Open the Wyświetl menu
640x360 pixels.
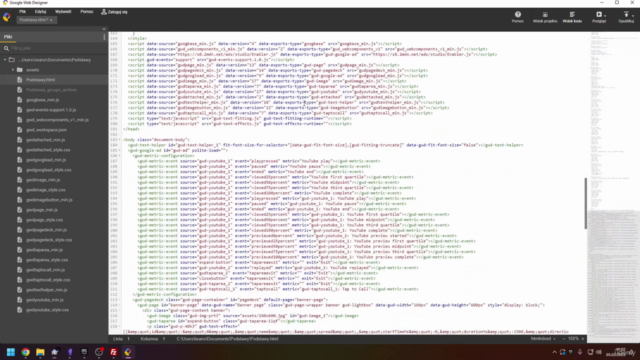pos(63,12)
